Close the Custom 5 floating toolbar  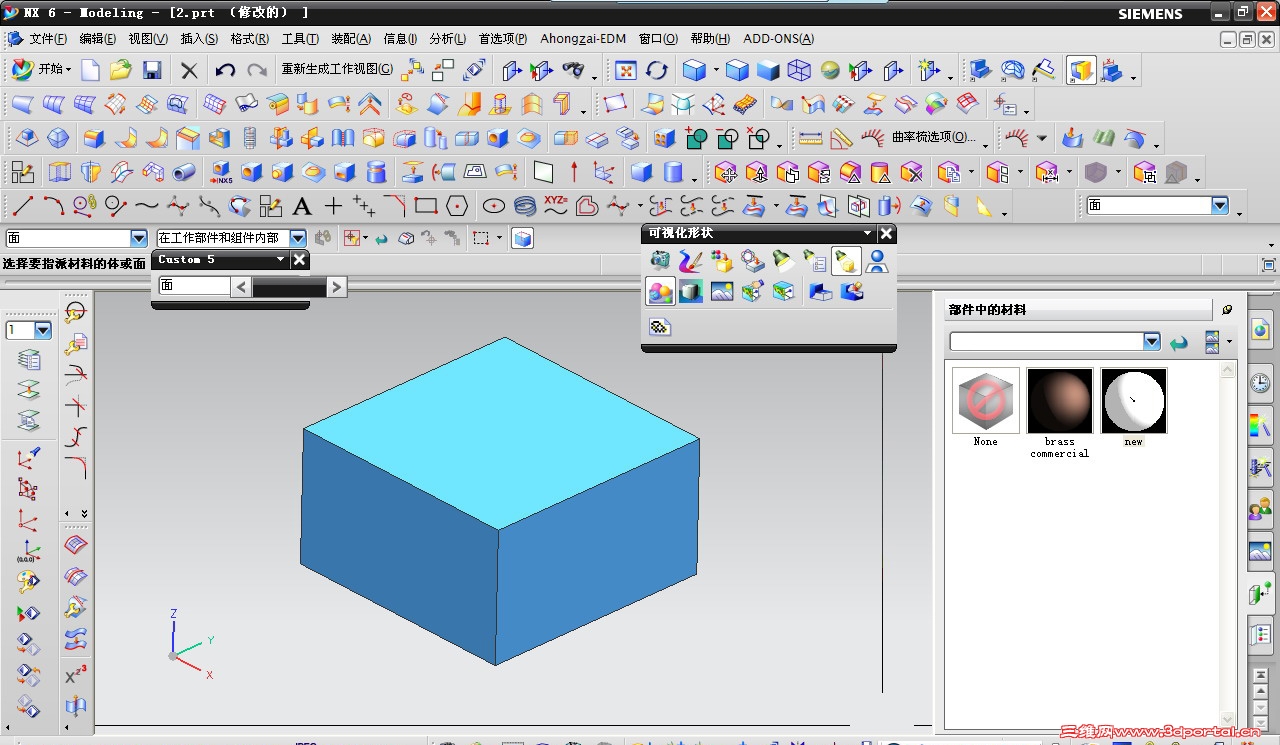point(298,260)
